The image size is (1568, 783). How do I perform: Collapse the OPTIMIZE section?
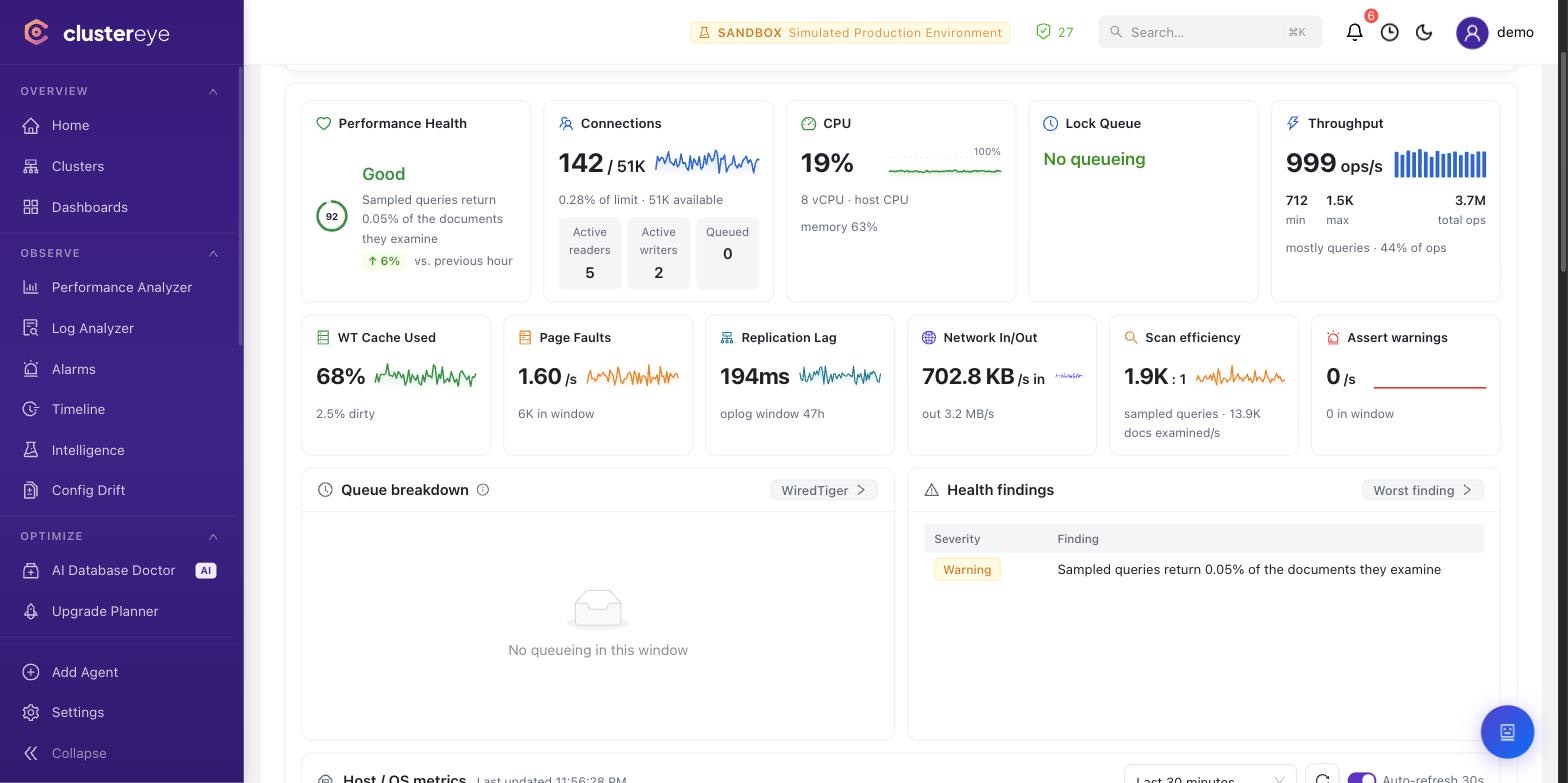(x=213, y=537)
